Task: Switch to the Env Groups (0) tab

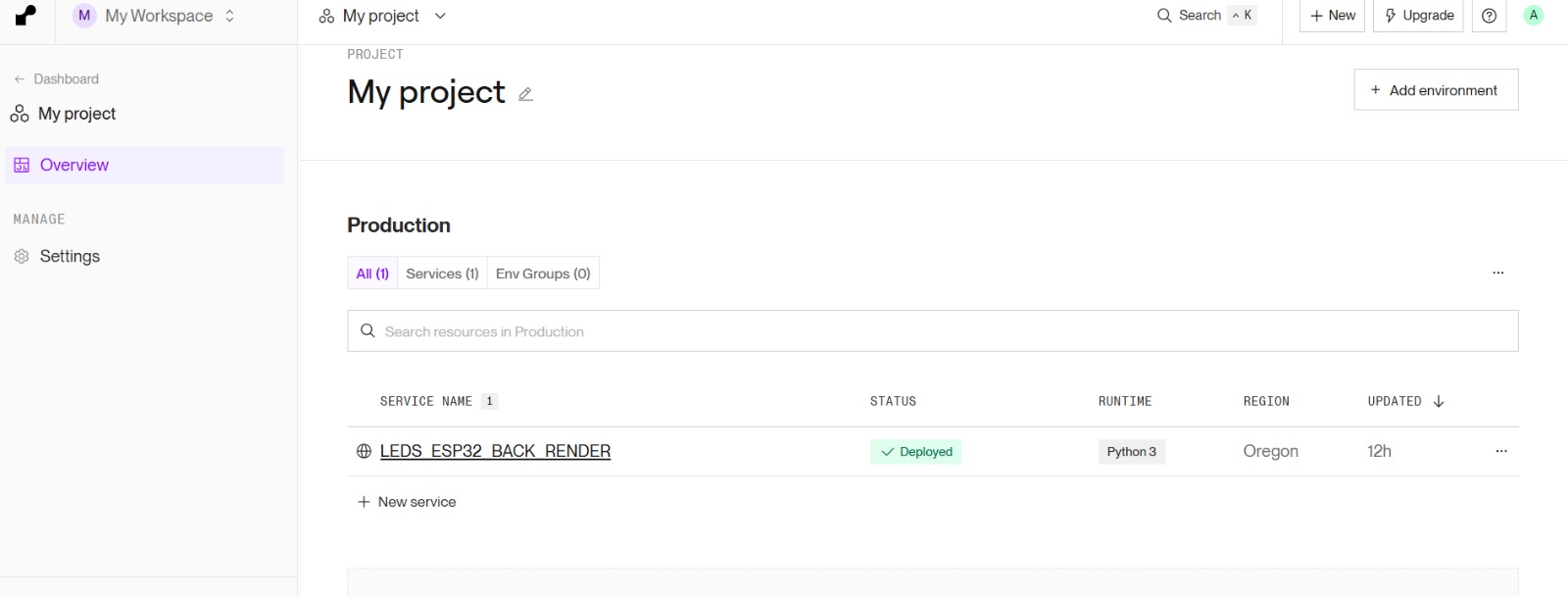Action: (543, 274)
